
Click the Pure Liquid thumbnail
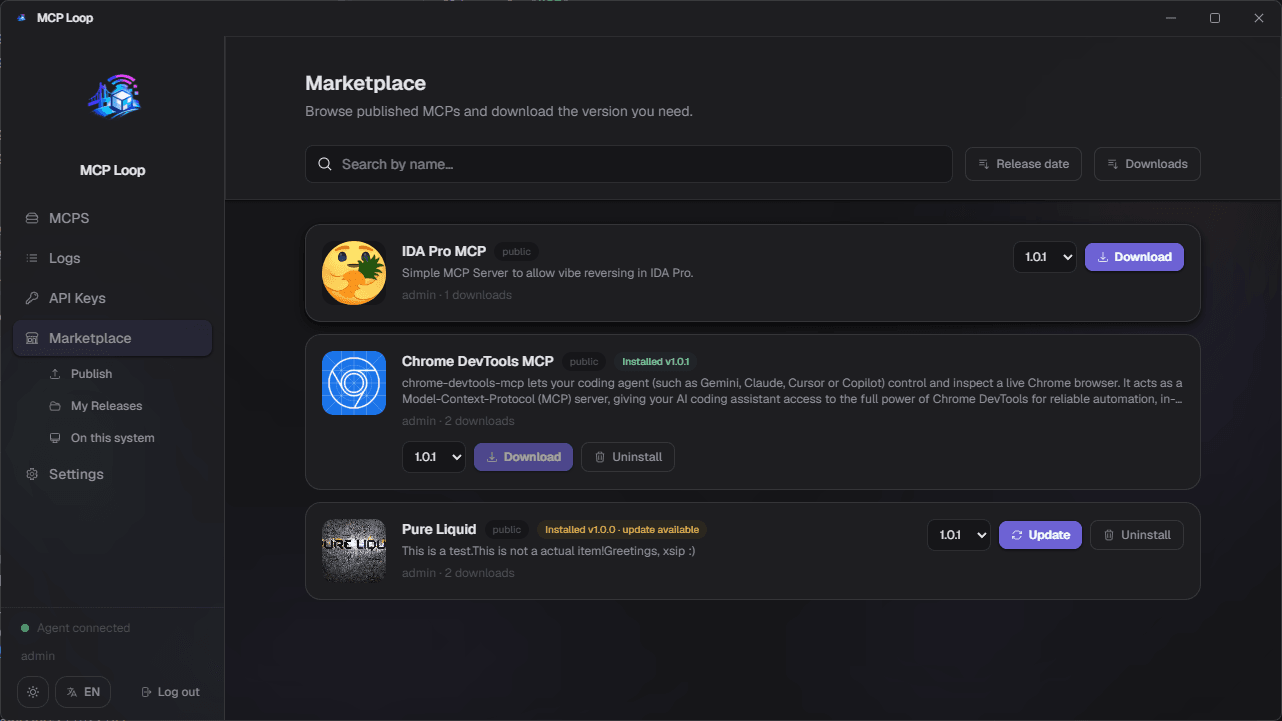(x=354, y=550)
